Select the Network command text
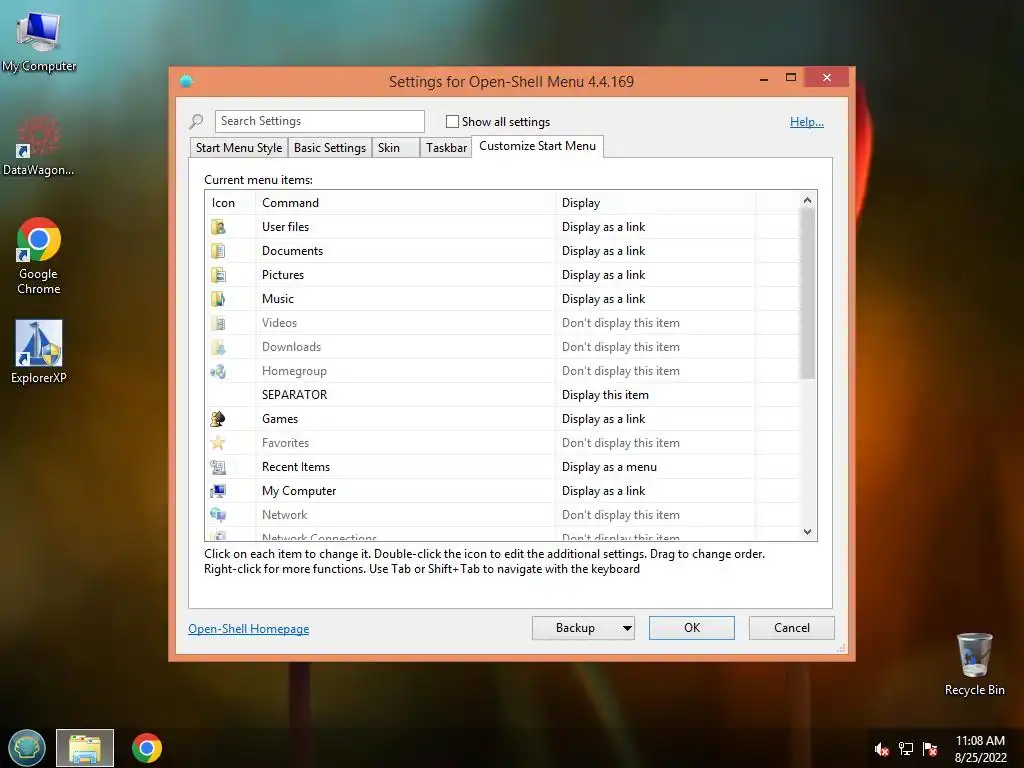This screenshot has height=768, width=1024. [x=284, y=515]
